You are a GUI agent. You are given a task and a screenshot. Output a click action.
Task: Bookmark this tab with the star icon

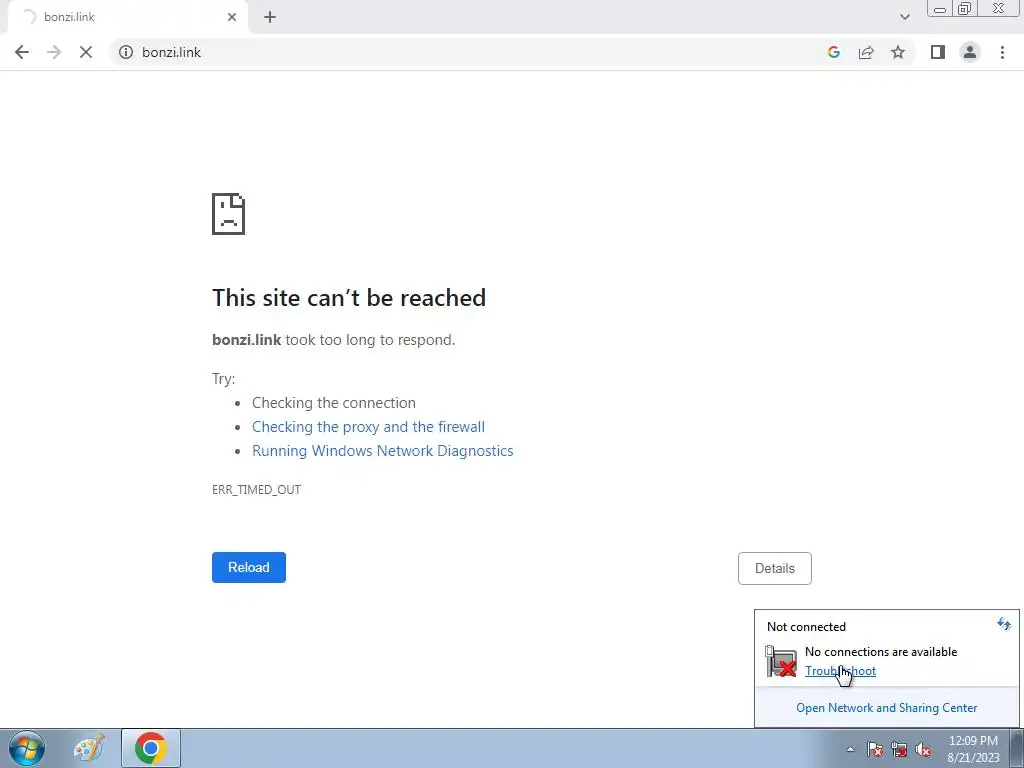point(898,52)
